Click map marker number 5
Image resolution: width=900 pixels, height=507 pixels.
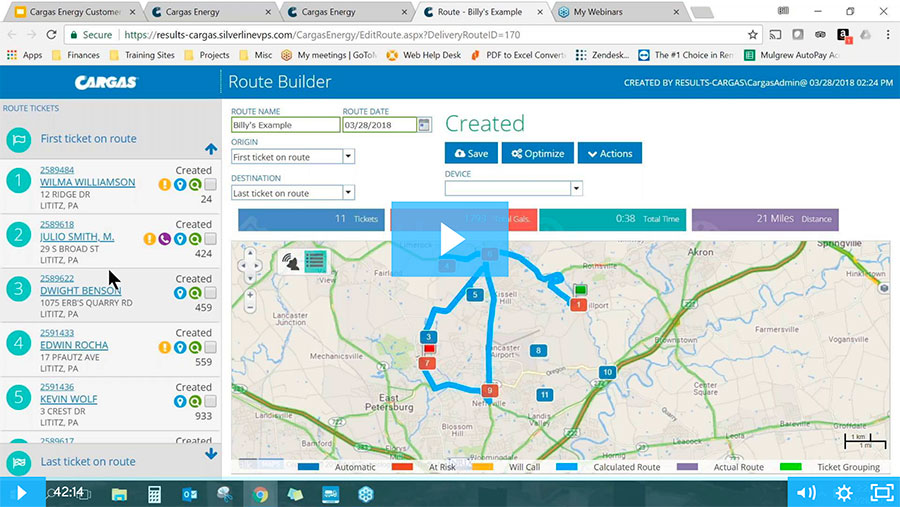475,295
